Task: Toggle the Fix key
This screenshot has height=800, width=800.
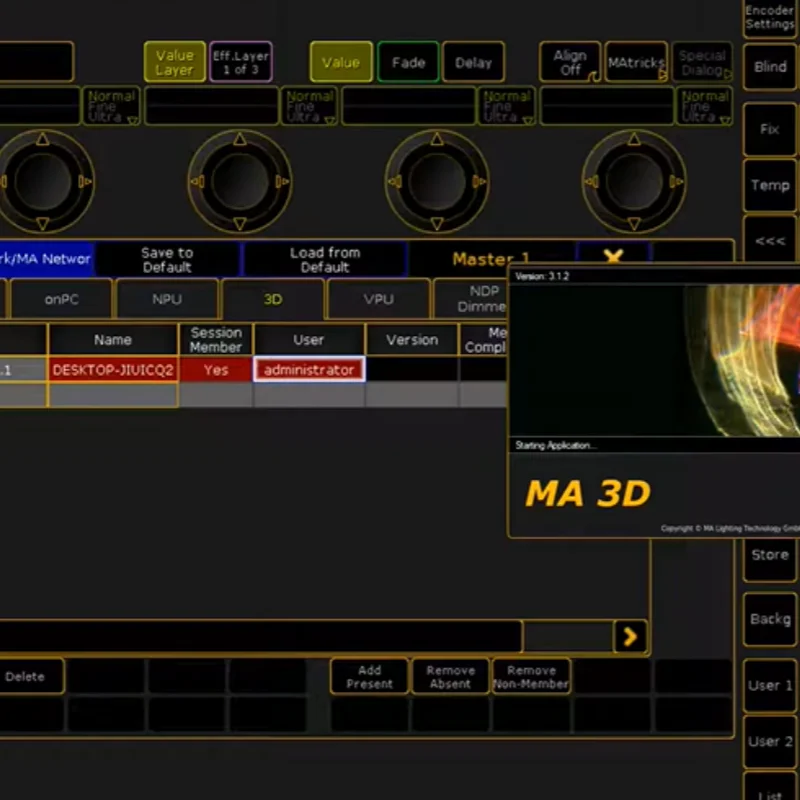Action: coord(770,129)
